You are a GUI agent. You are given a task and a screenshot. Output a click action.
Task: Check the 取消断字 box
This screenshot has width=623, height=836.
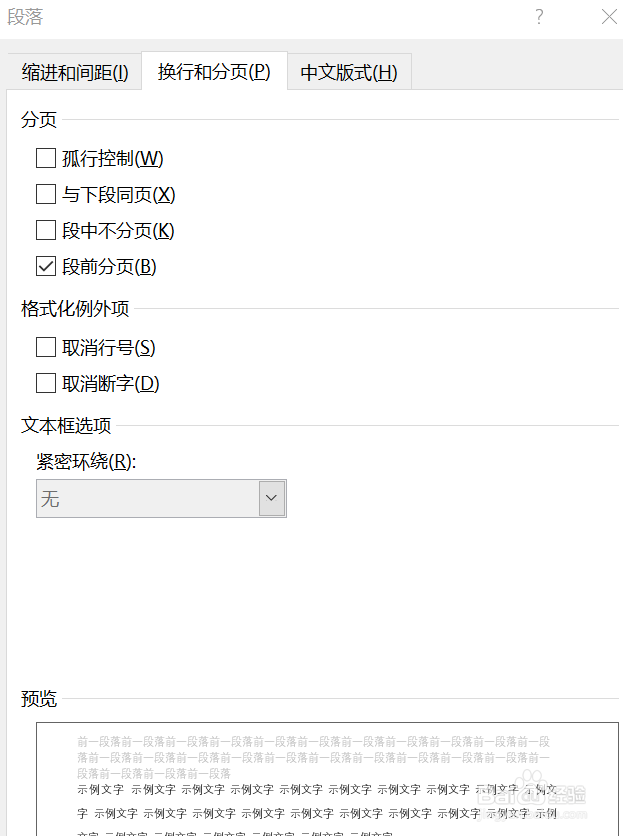point(45,382)
